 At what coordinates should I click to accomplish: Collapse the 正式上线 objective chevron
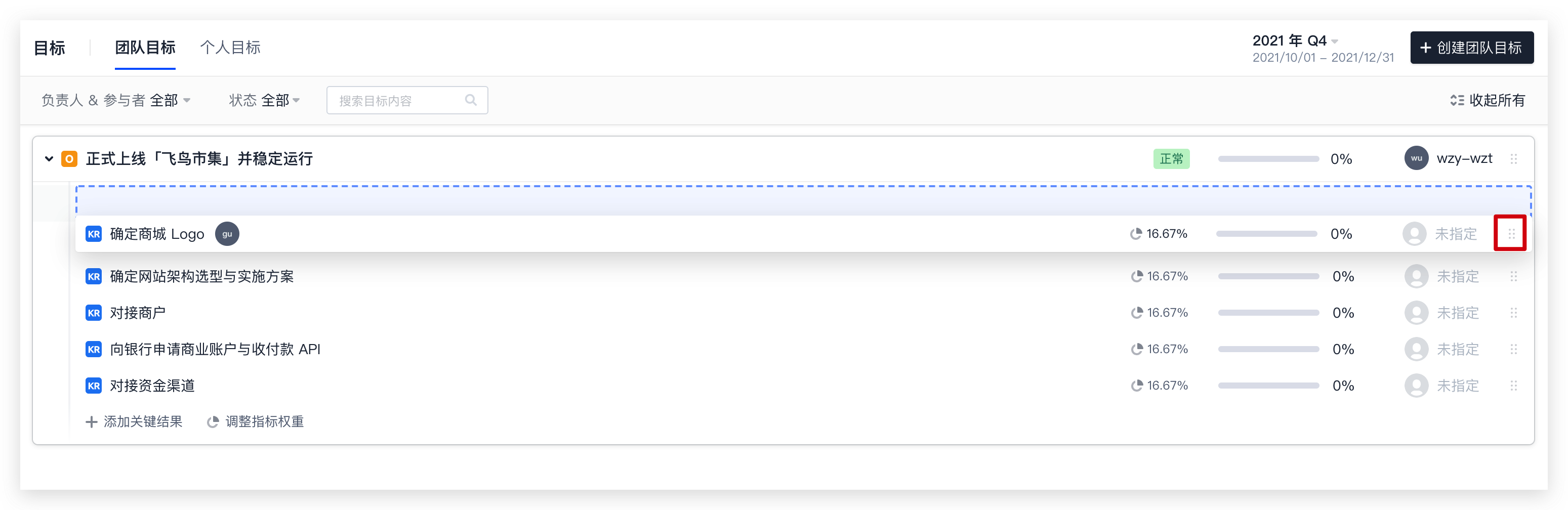49,159
